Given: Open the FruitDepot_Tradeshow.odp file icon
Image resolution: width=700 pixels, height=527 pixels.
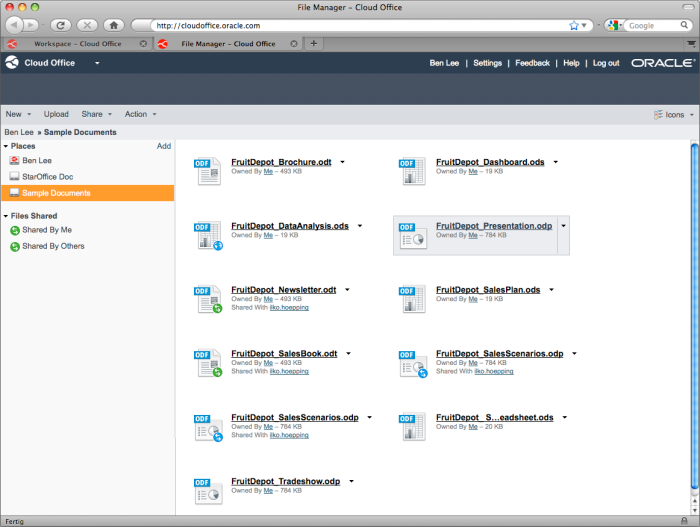Looking at the screenshot, I should tap(208, 491).
